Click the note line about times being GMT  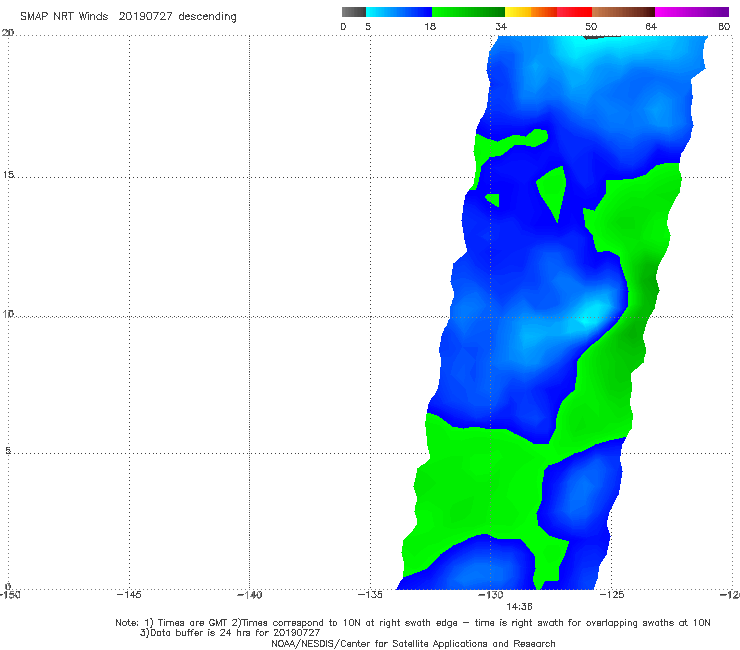point(413,623)
